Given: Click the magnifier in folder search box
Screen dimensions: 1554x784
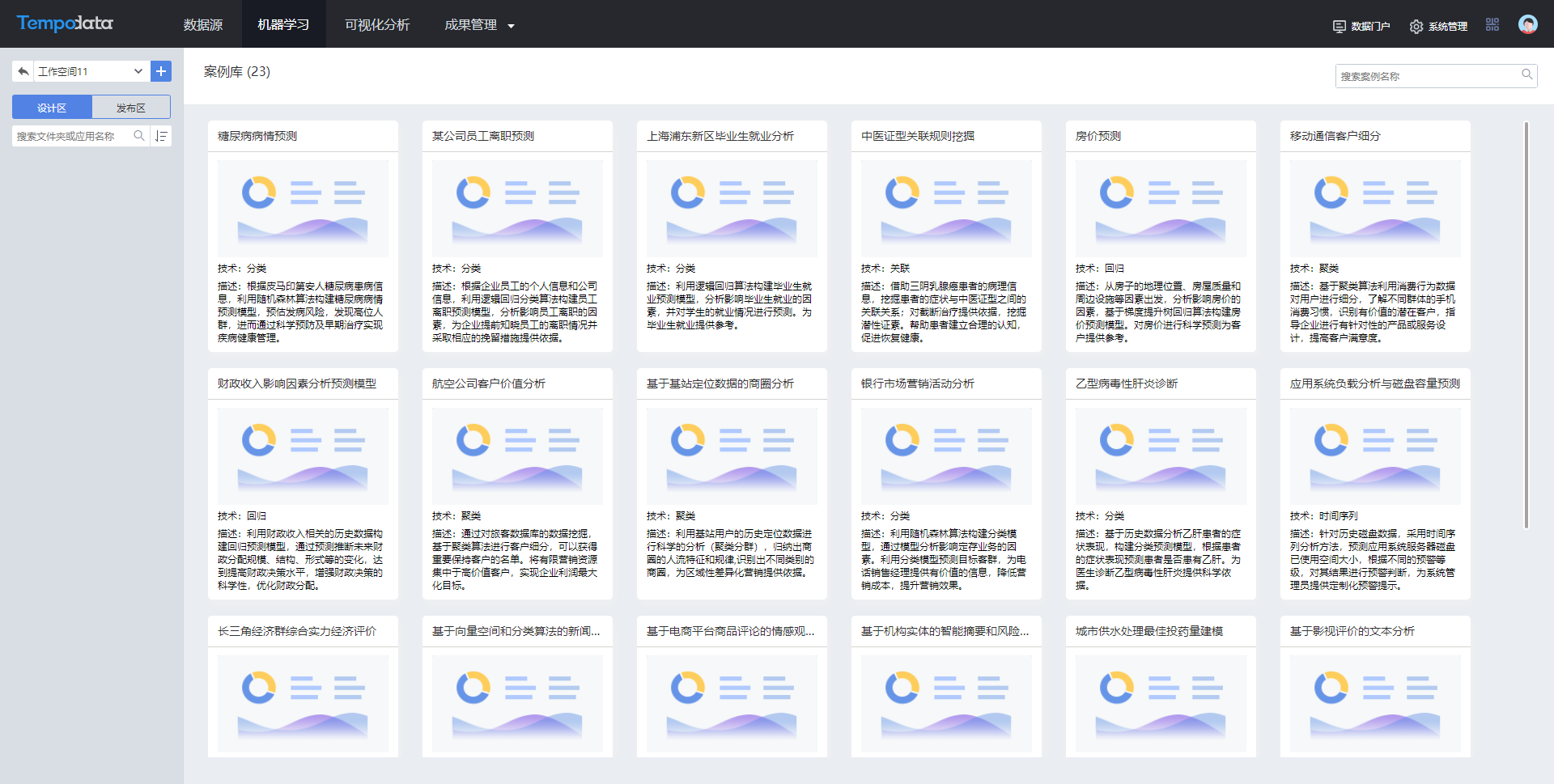Looking at the screenshot, I should (x=139, y=136).
